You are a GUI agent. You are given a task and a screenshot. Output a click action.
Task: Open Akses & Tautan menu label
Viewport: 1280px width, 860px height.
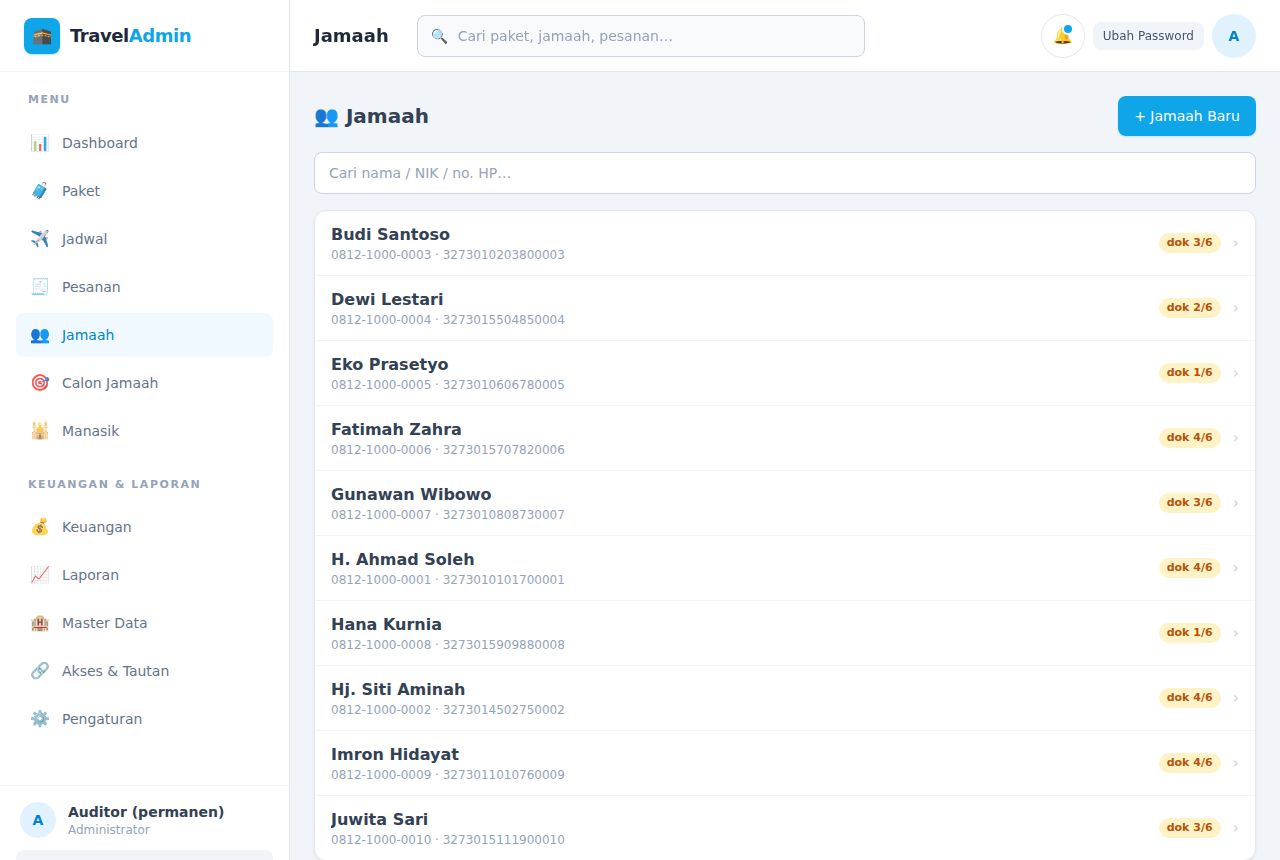[115, 671]
